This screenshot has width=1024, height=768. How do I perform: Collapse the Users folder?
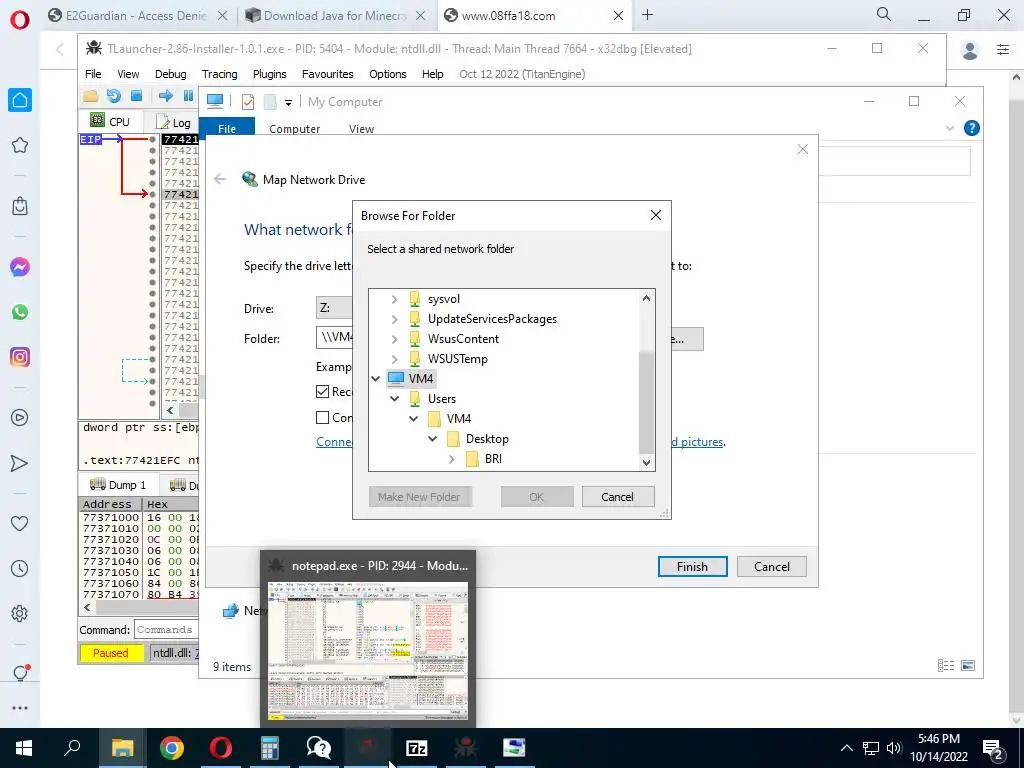[x=394, y=398]
